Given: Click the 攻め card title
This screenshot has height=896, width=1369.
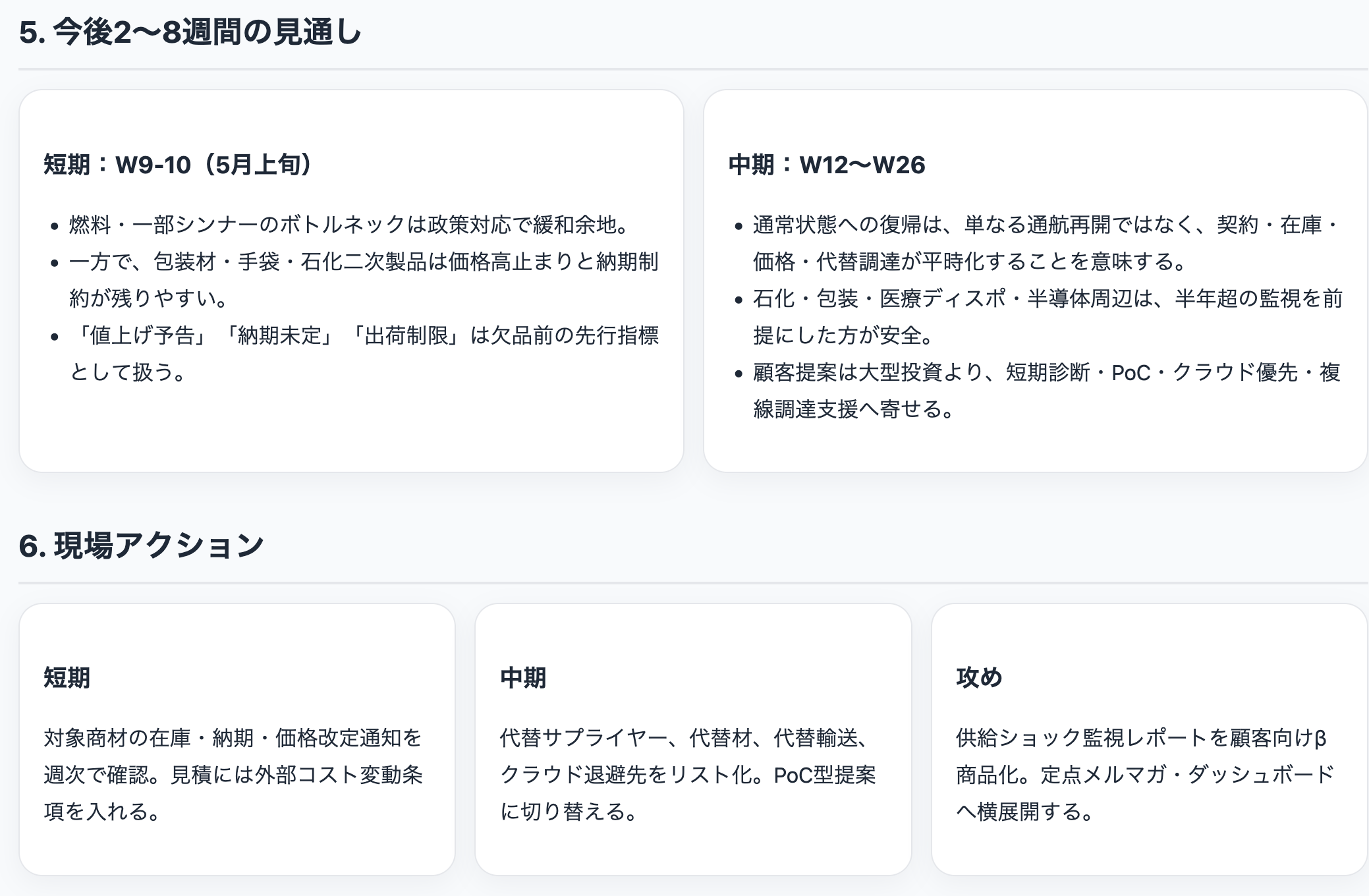Looking at the screenshot, I should [979, 677].
